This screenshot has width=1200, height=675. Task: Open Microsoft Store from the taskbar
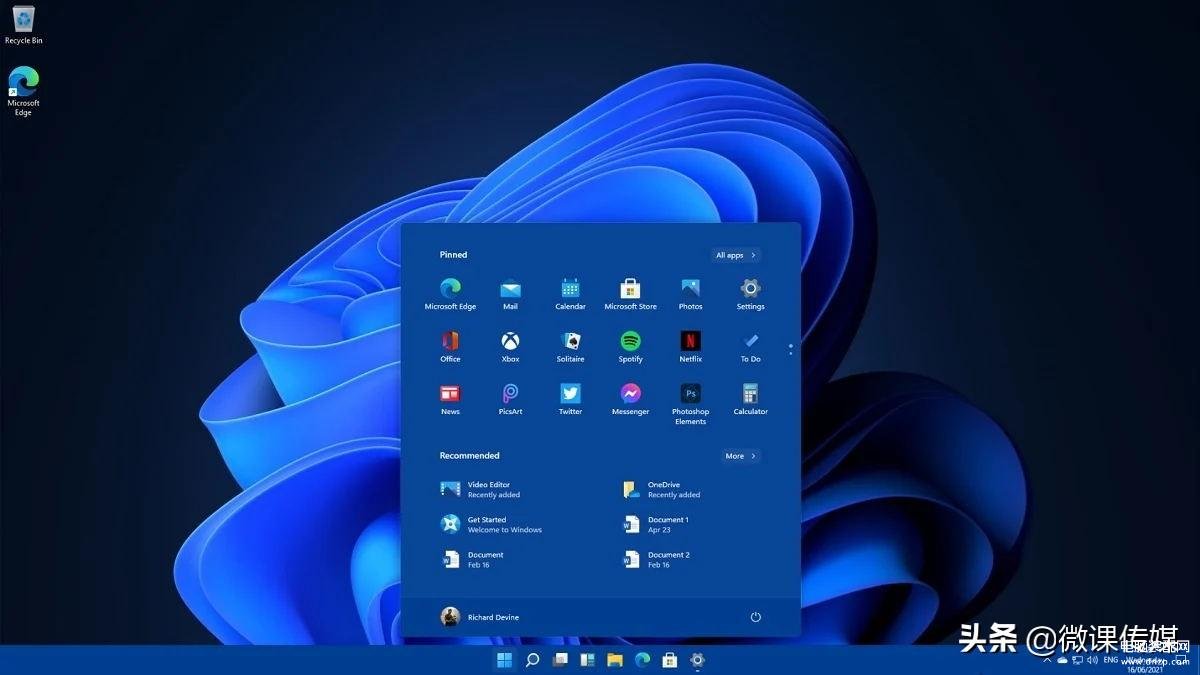coord(670,660)
